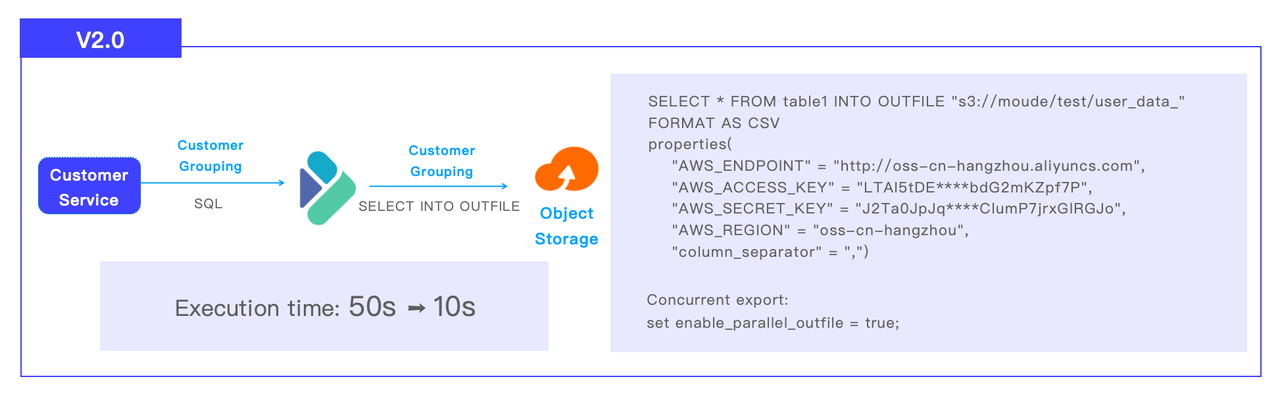
Task: Click the Customer Service box
Action: pyautogui.click(x=89, y=187)
